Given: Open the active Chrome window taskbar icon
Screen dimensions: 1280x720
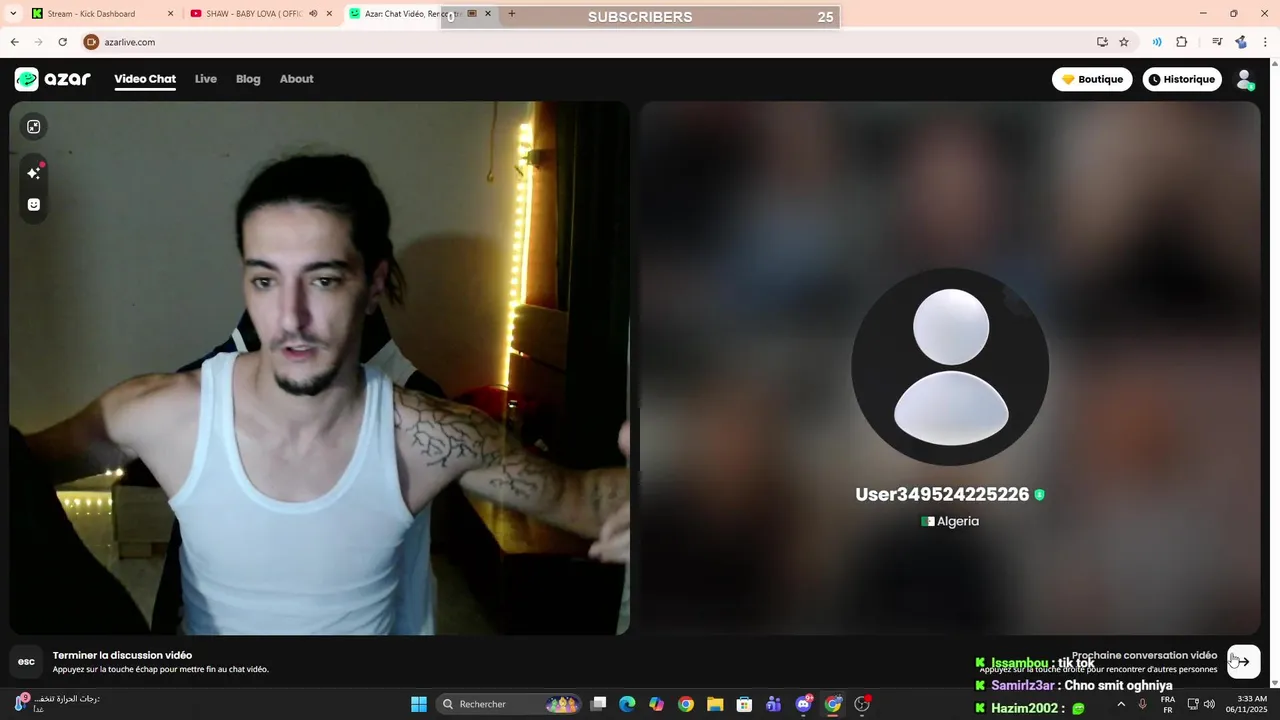Looking at the screenshot, I should 833,704.
